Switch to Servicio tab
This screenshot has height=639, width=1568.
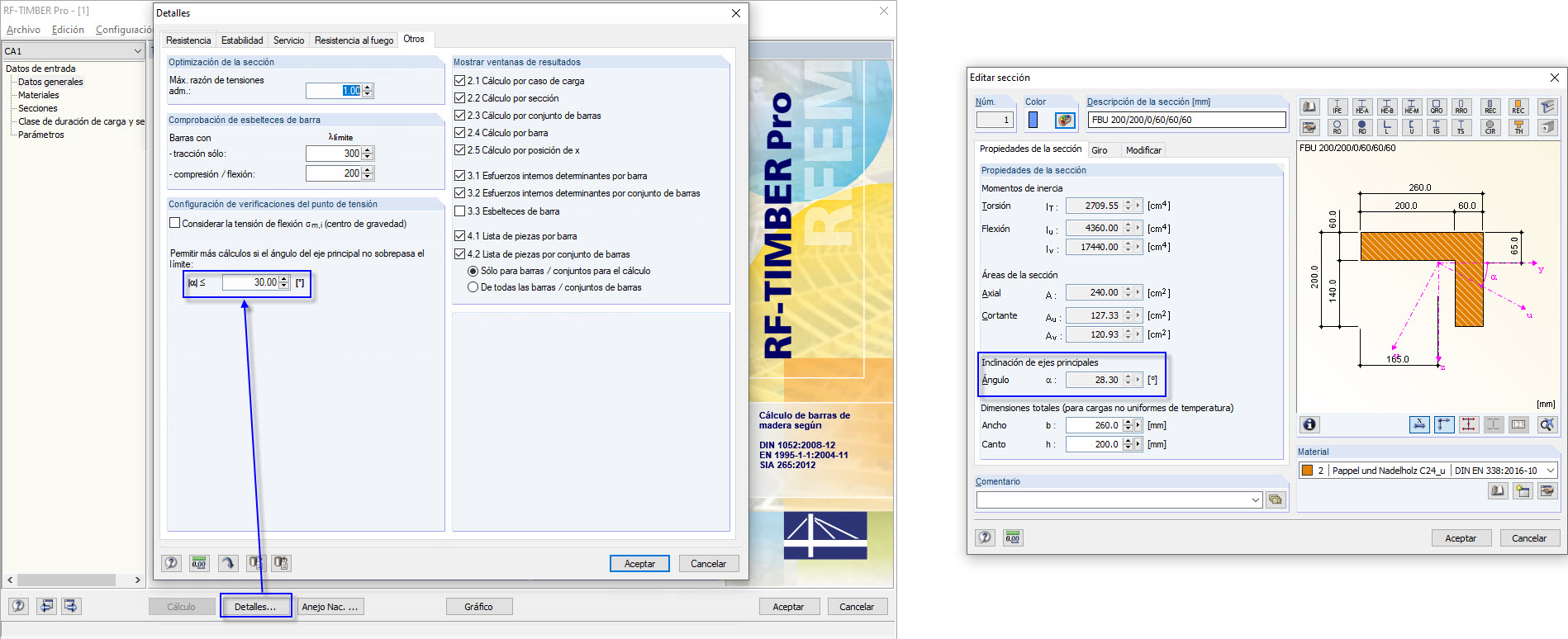288,40
